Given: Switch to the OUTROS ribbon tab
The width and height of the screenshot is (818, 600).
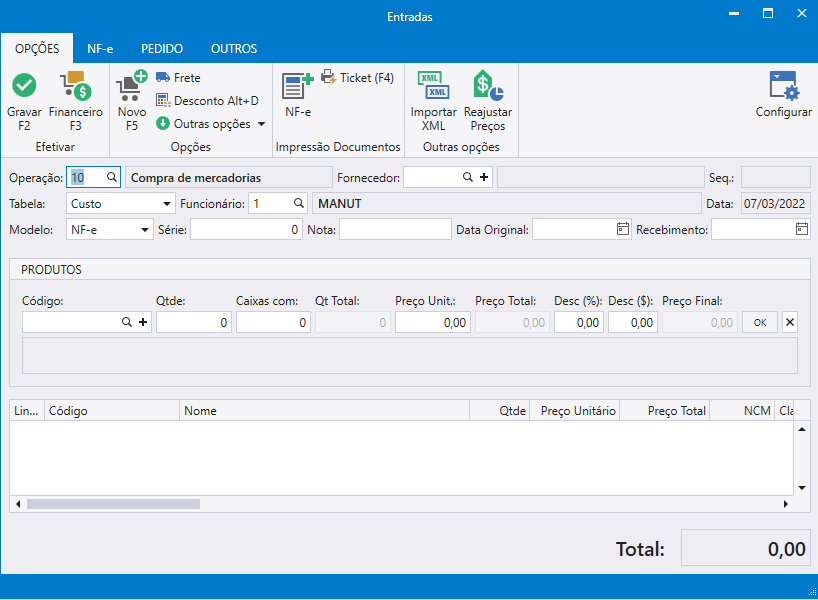Looking at the screenshot, I should pos(234,49).
